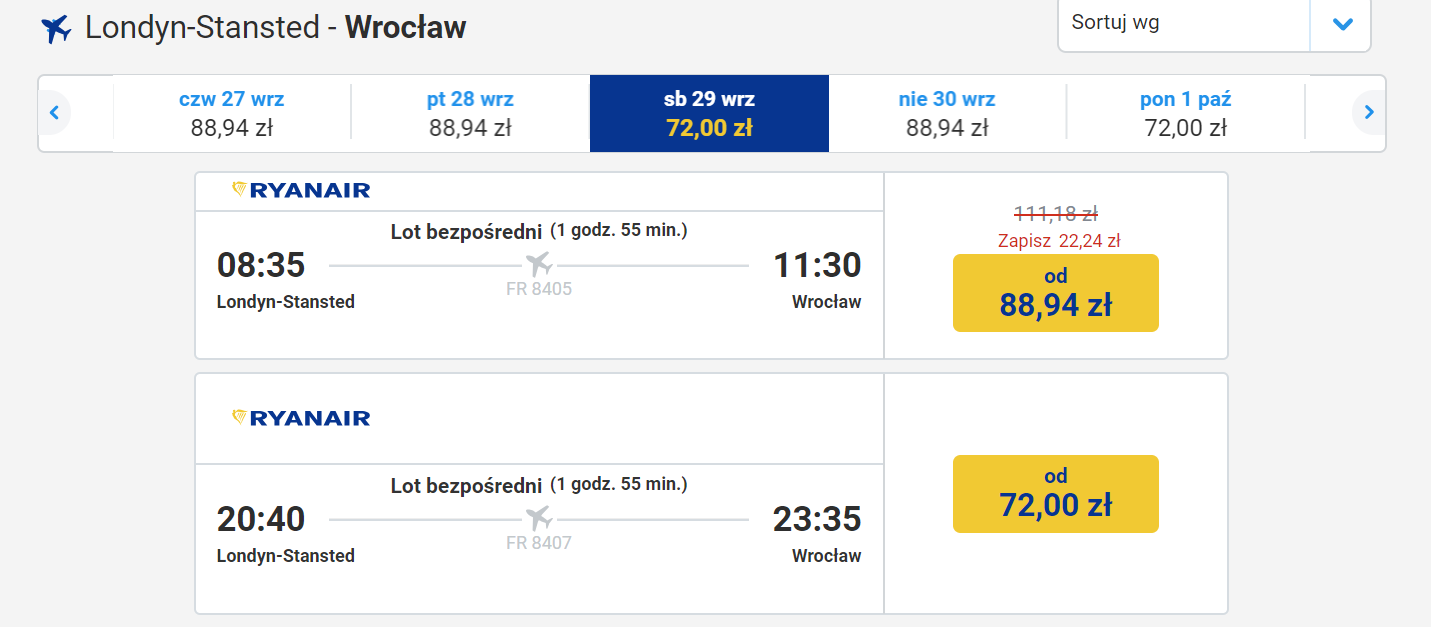The image size is (1431, 627).
Task: Select the nie 30 wrz date tab
Action: (947, 113)
